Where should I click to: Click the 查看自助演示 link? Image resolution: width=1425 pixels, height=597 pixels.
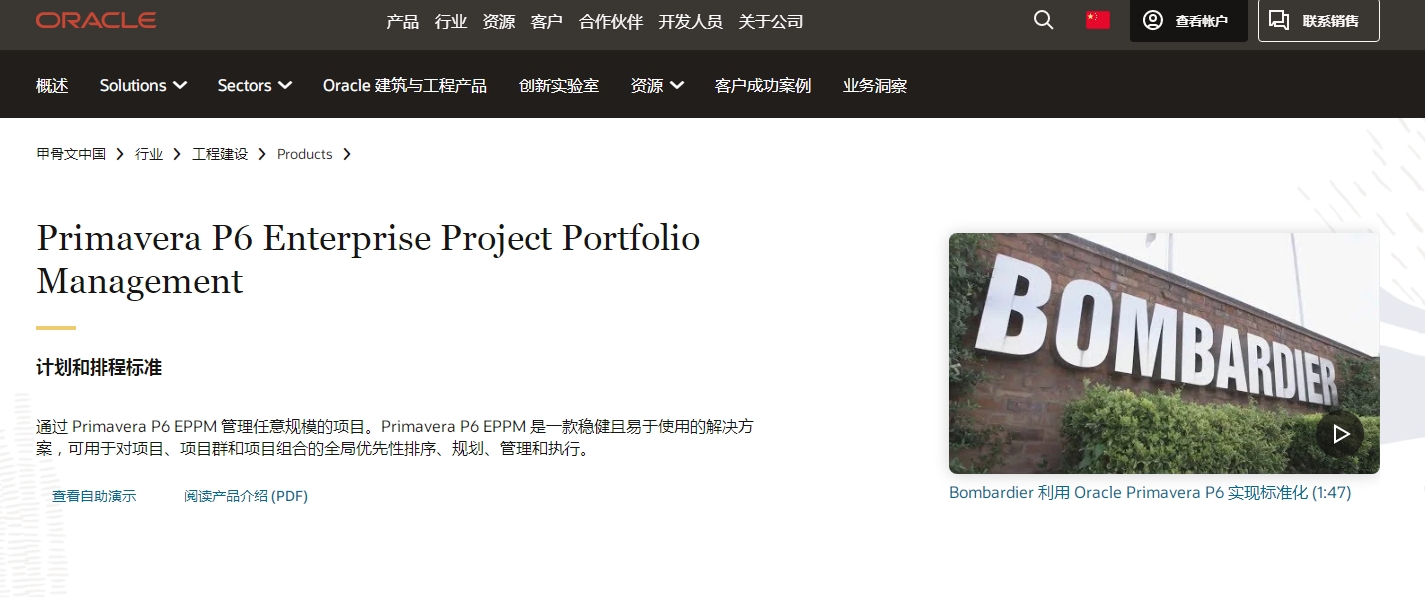click(x=94, y=496)
